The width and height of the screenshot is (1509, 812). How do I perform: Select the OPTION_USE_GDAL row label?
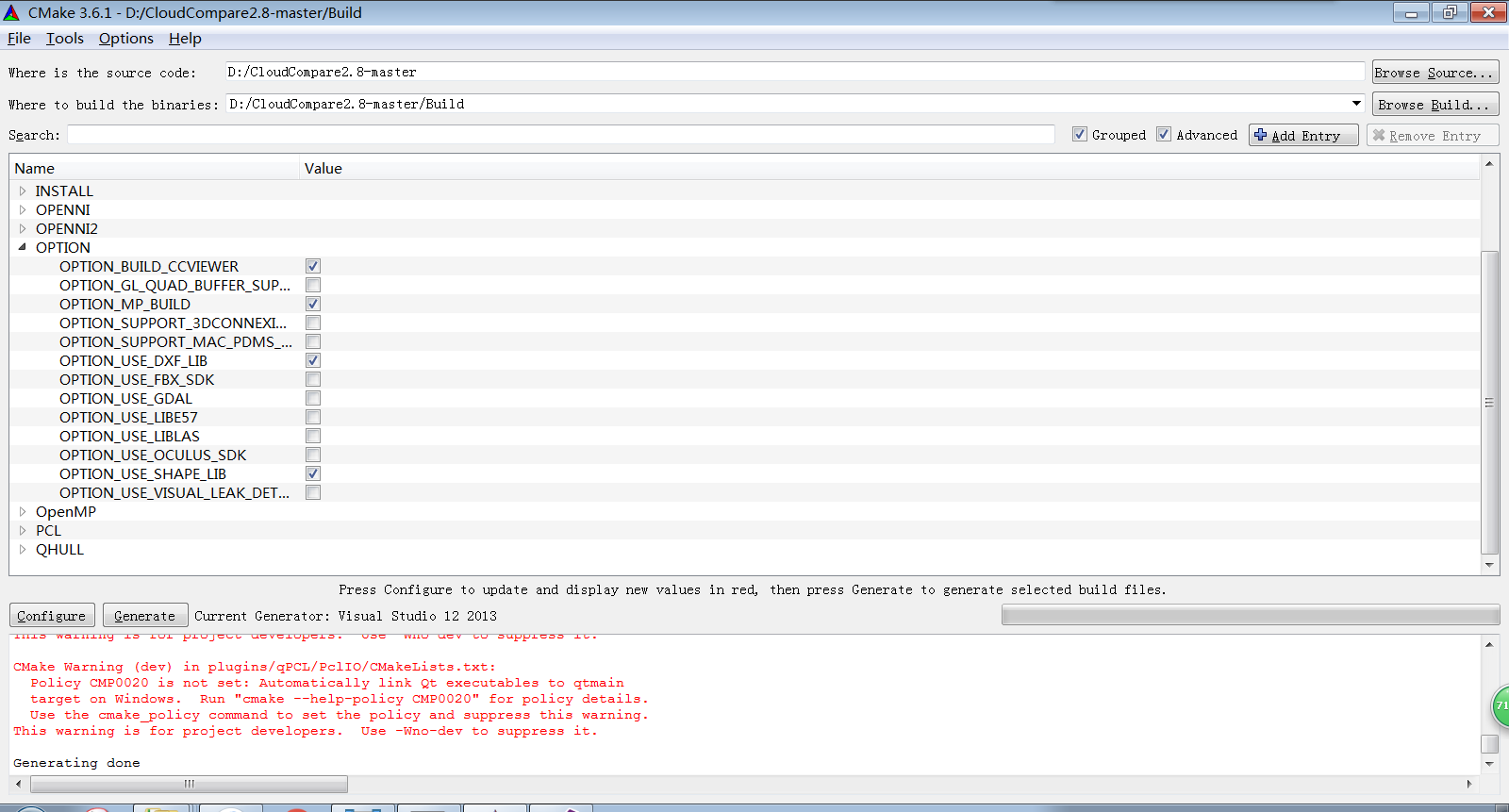pos(125,398)
